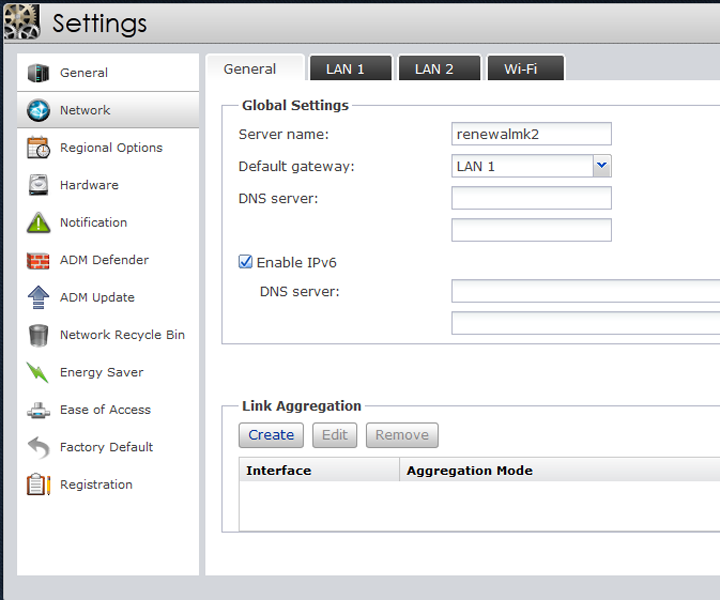Viewport: 720px width, 600px height.
Task: Click the Factory Default undo arrow icon
Action: (38, 447)
